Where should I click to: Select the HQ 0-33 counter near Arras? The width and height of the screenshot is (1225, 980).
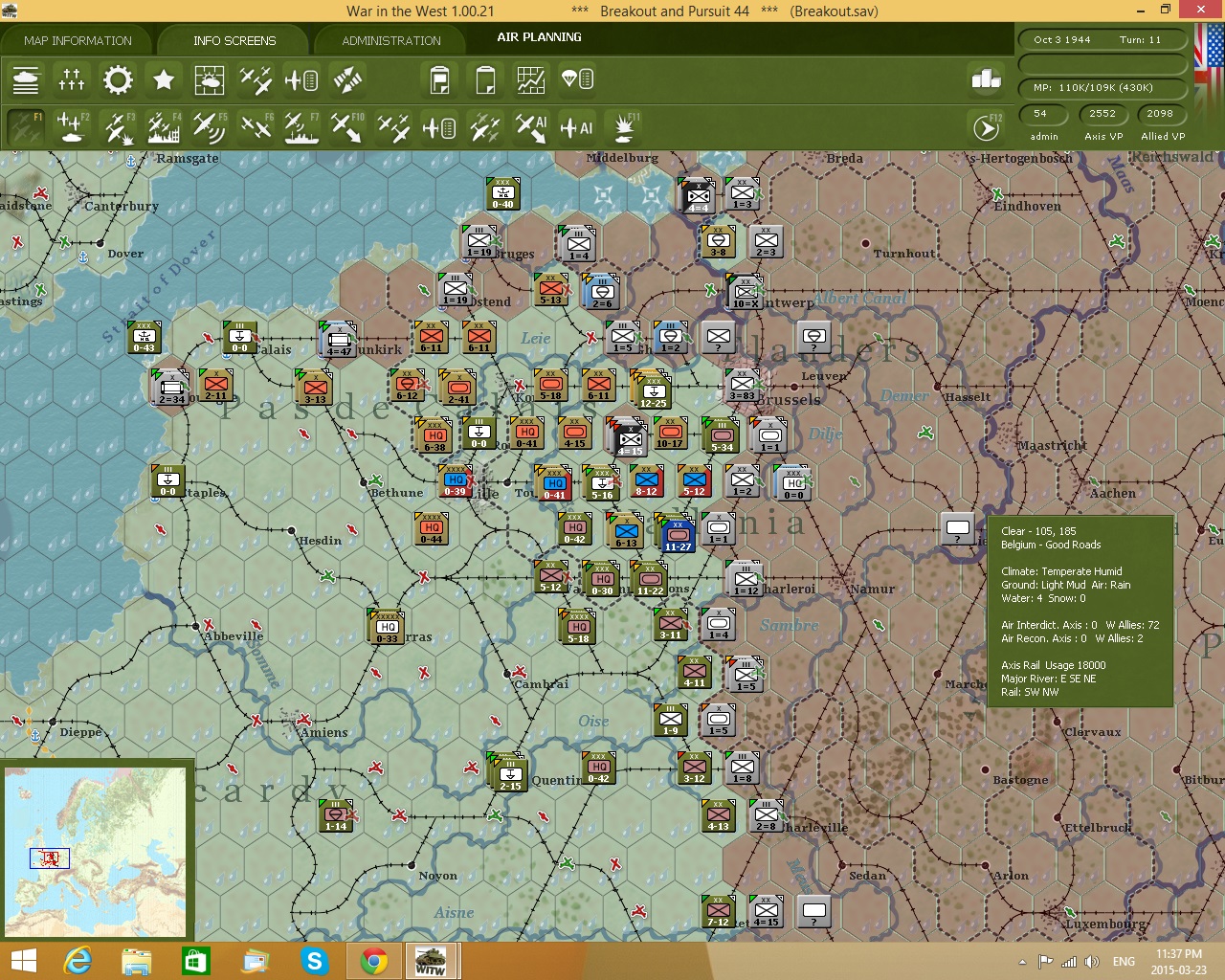tap(387, 628)
